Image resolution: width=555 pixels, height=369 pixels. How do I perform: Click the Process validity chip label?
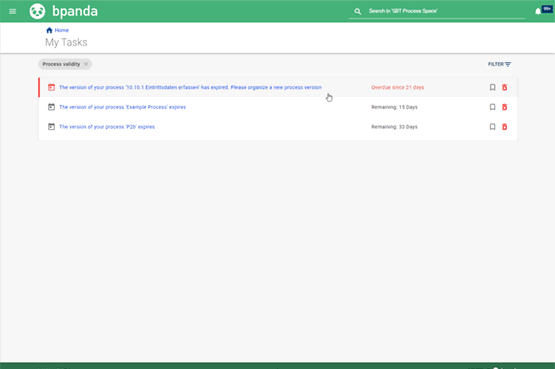(61, 64)
